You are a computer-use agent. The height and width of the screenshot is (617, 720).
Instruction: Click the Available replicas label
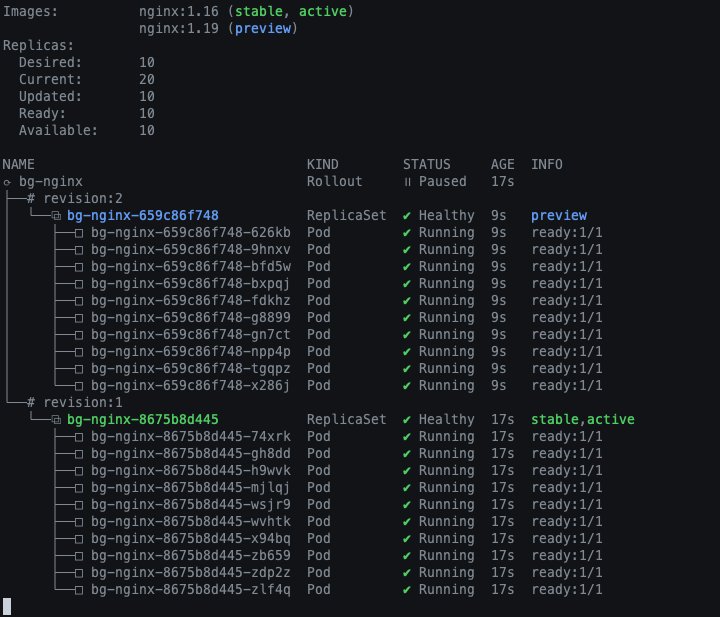tap(58, 130)
